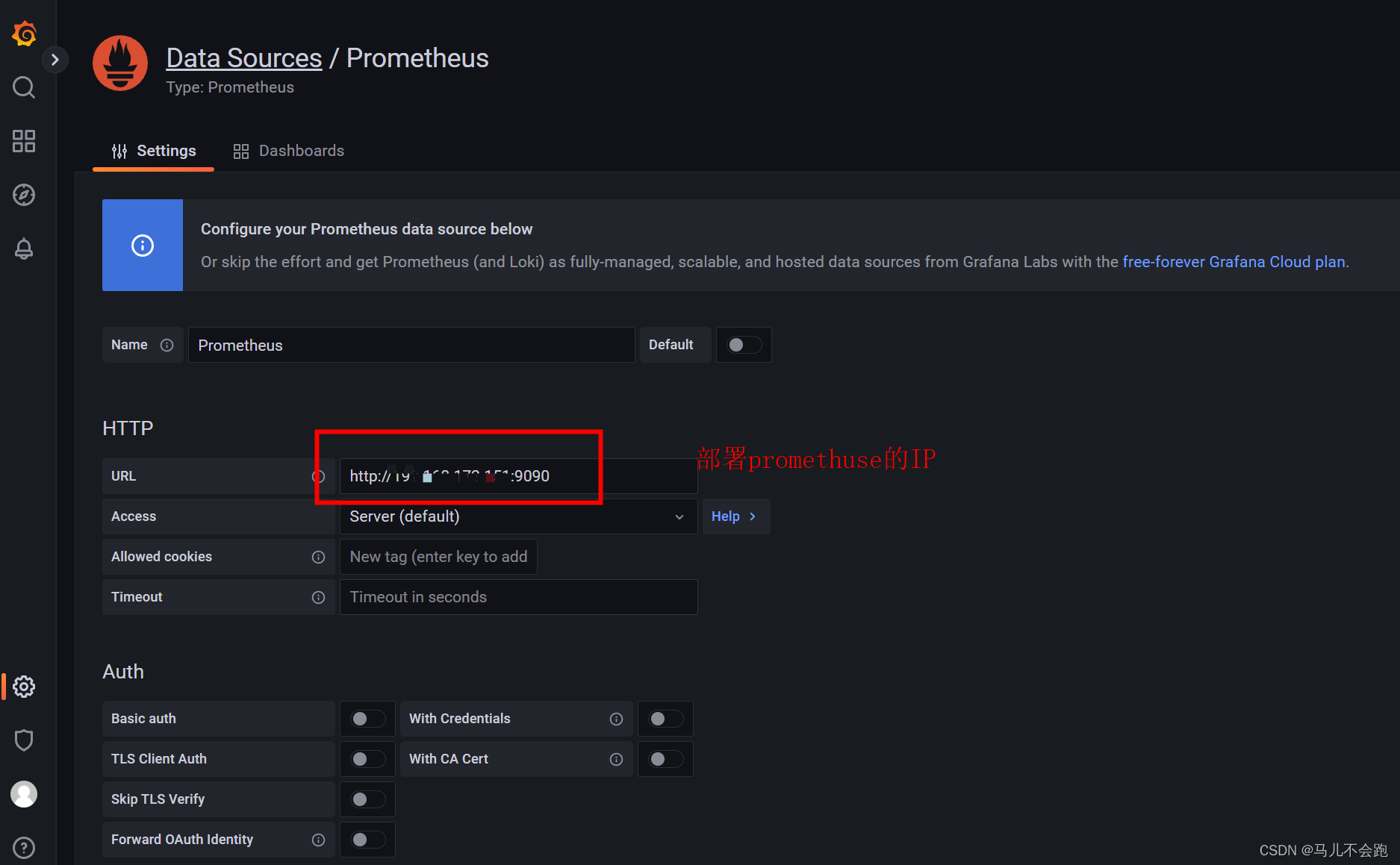Image resolution: width=1400 pixels, height=865 pixels.
Task: Click the Settings tab sliders icon
Action: [119, 152]
